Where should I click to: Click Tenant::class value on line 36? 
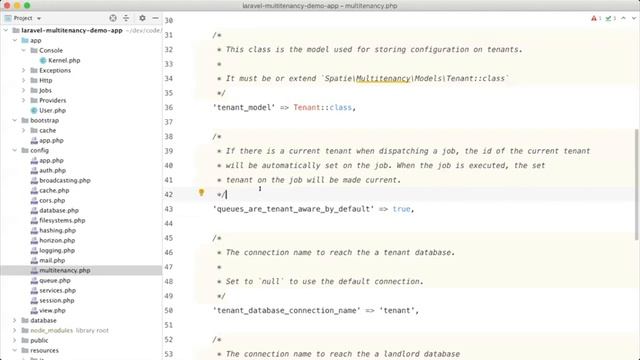click(x=322, y=107)
